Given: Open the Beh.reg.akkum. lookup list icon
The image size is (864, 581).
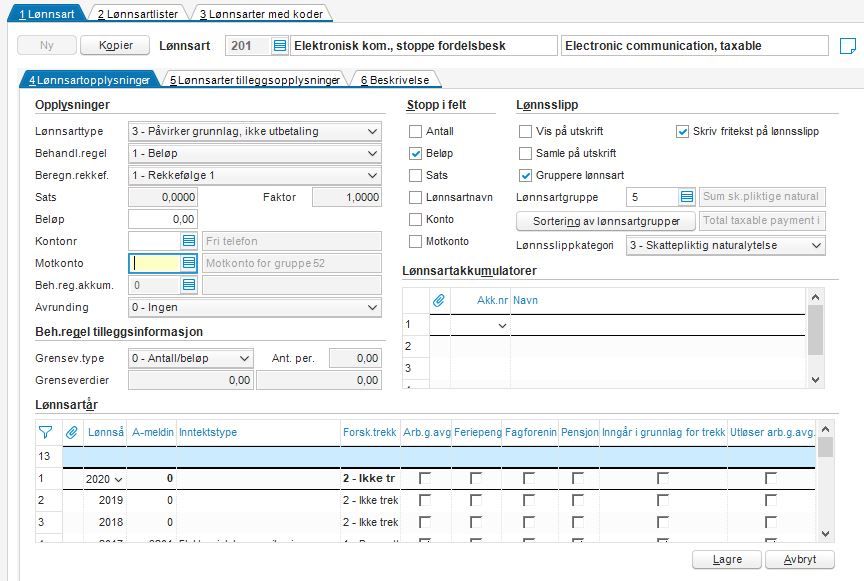Looking at the screenshot, I should pyautogui.click(x=188, y=285).
